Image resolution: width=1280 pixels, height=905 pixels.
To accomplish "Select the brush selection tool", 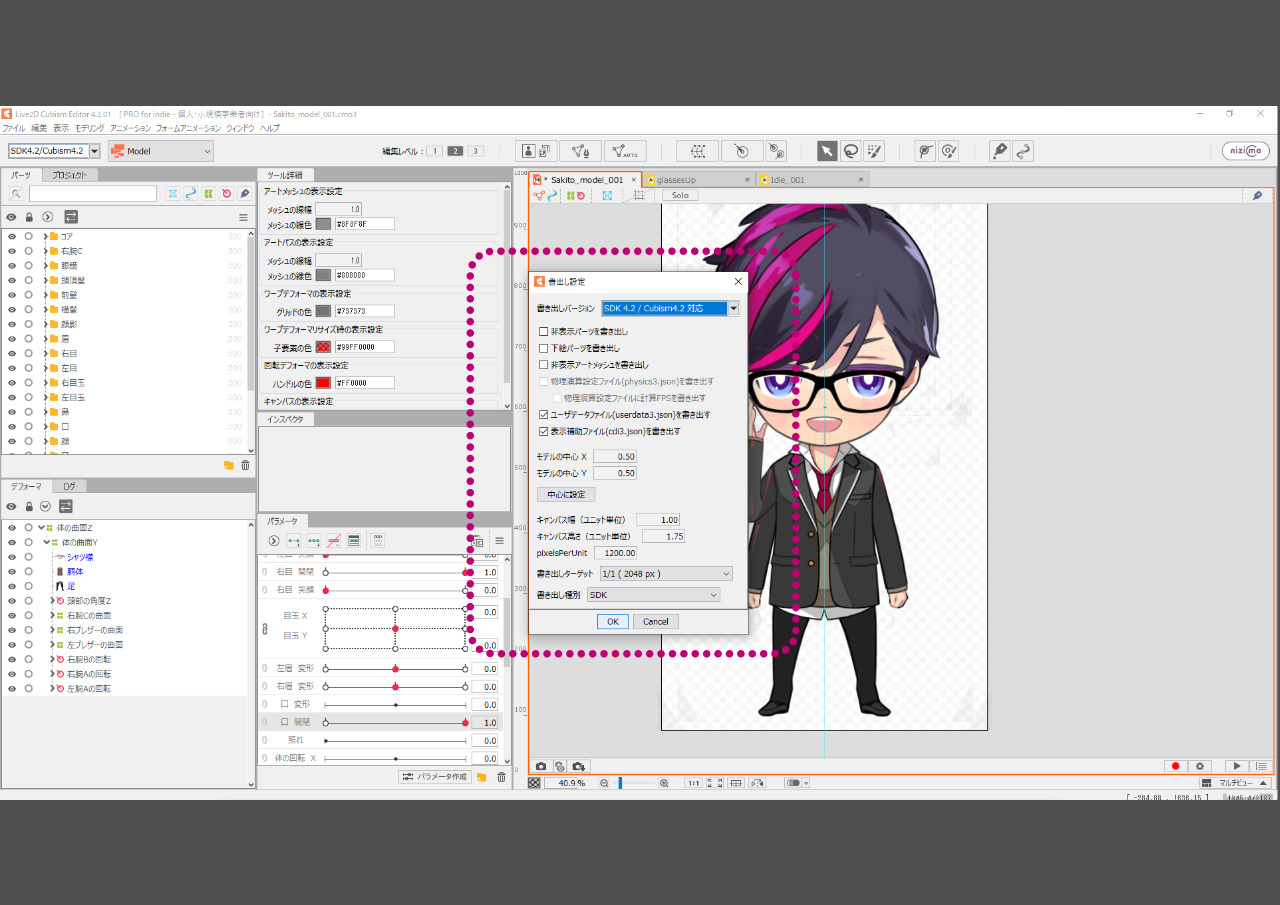I will (x=875, y=151).
